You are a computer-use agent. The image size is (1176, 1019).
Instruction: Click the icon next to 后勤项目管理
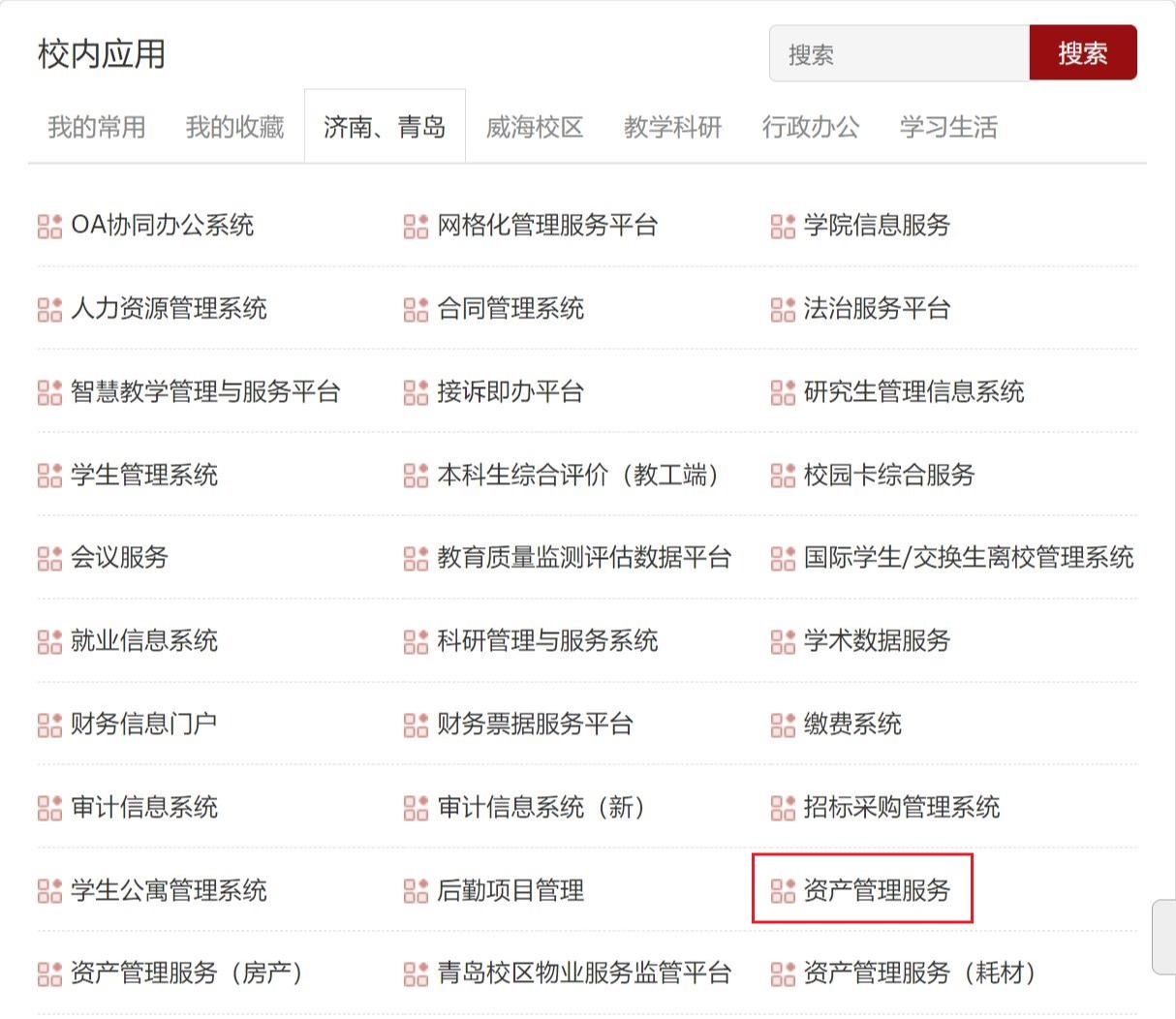416,891
